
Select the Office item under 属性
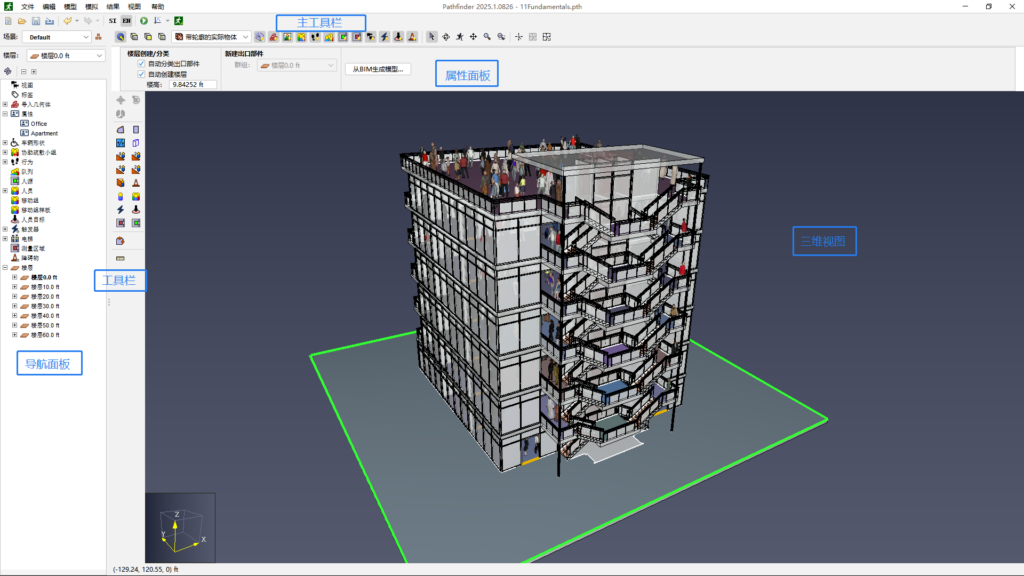coord(38,124)
